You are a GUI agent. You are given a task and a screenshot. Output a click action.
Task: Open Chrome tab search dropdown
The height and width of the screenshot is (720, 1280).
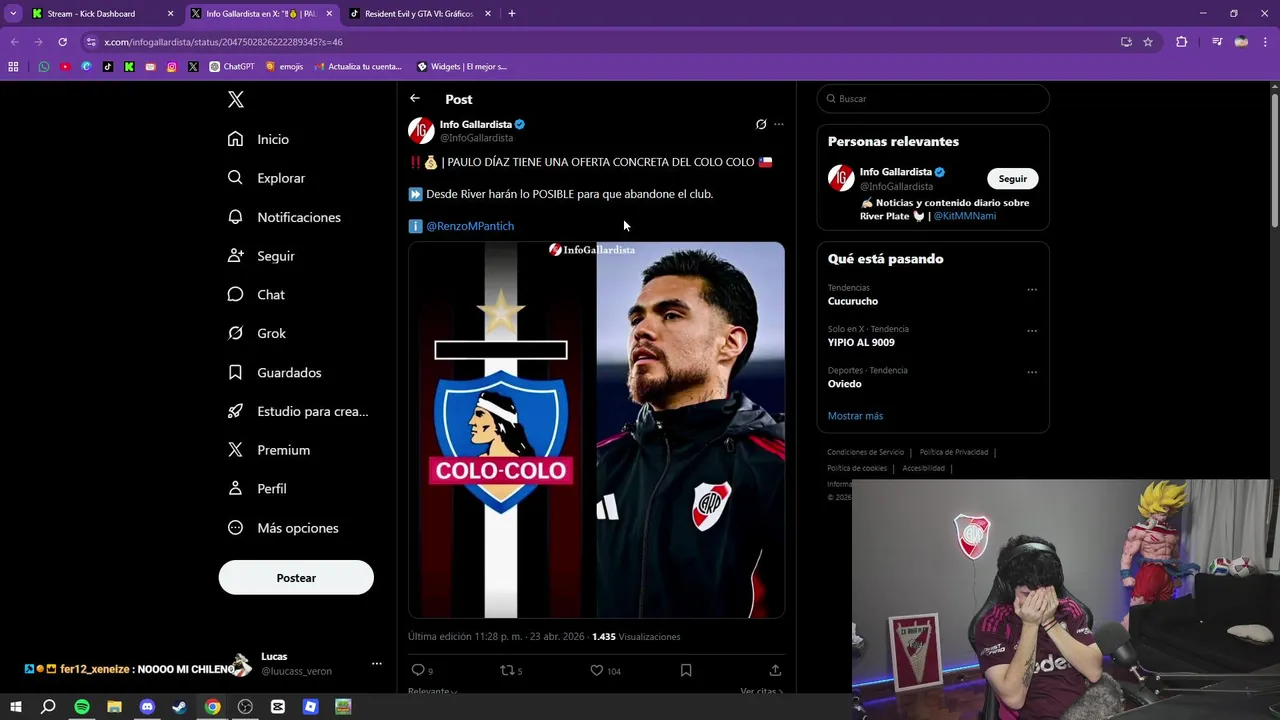coord(13,14)
